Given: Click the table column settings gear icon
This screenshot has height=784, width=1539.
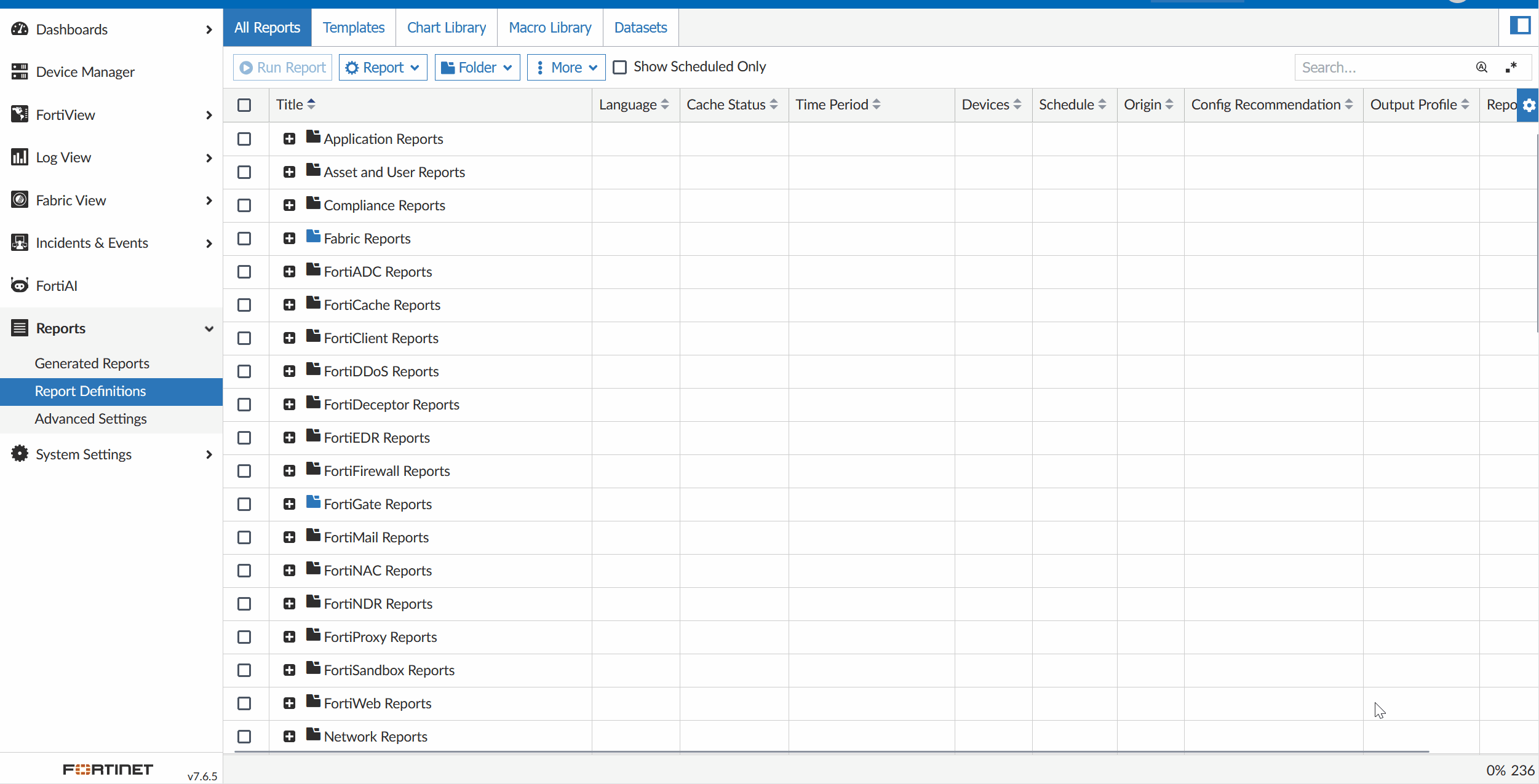Looking at the screenshot, I should pyautogui.click(x=1529, y=105).
